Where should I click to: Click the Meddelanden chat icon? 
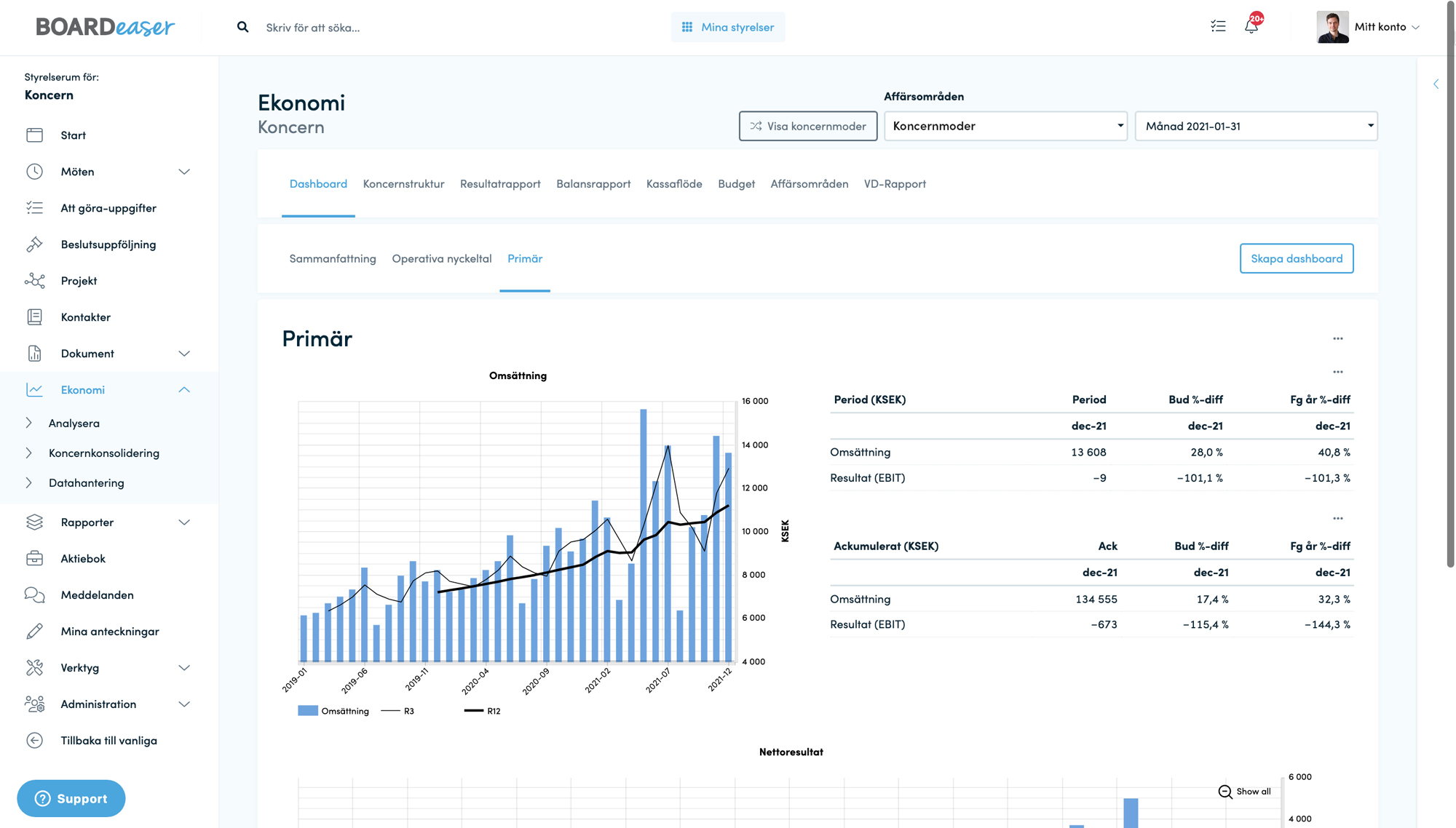pyautogui.click(x=34, y=595)
